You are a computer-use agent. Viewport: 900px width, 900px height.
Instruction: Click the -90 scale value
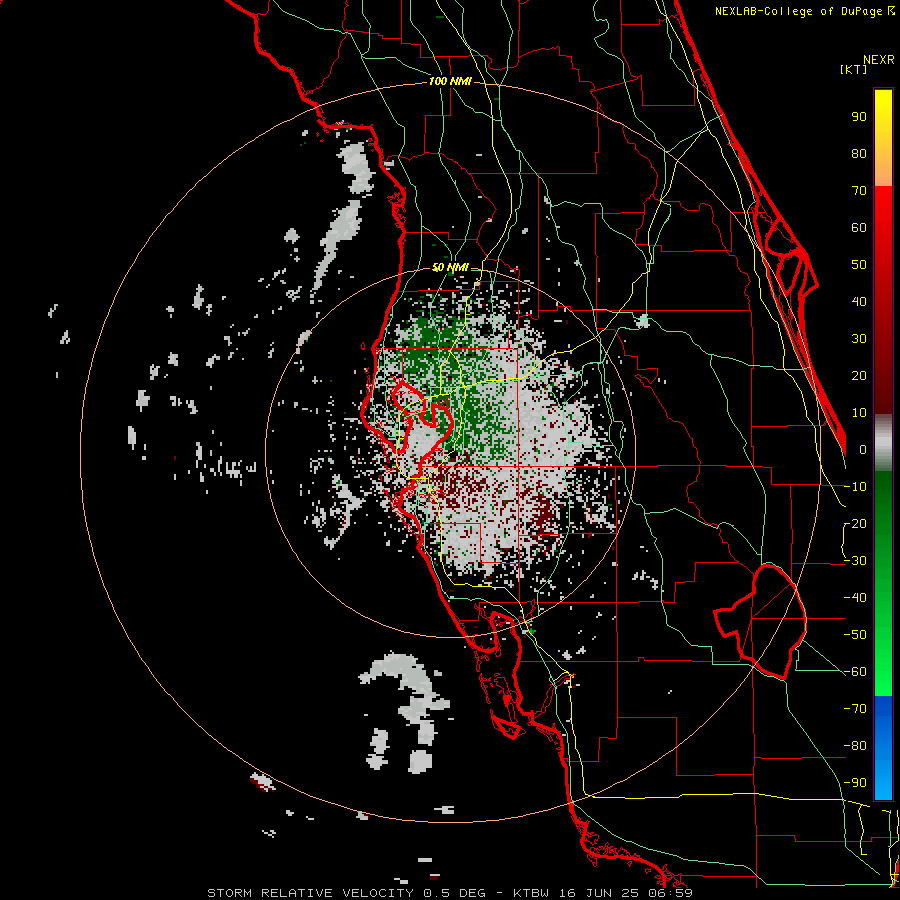(x=855, y=783)
